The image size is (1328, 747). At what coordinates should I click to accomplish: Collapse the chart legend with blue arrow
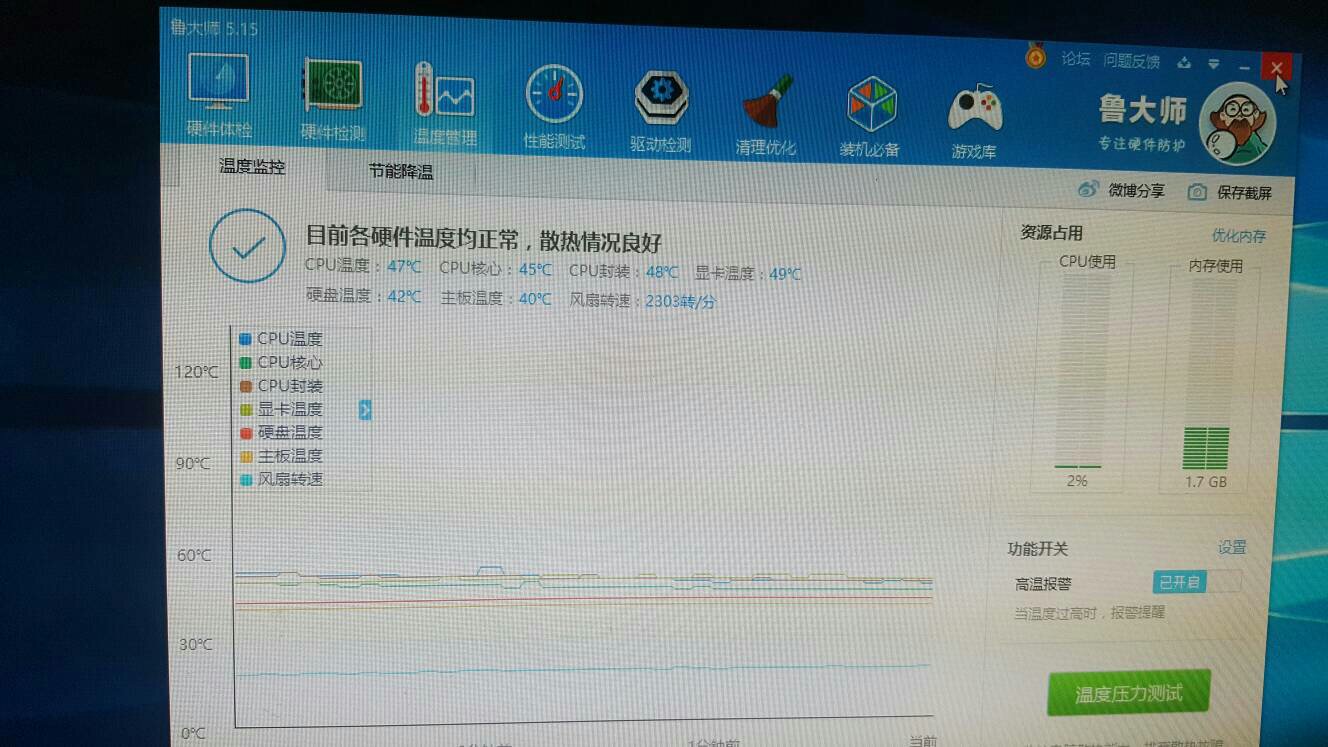pyautogui.click(x=365, y=409)
